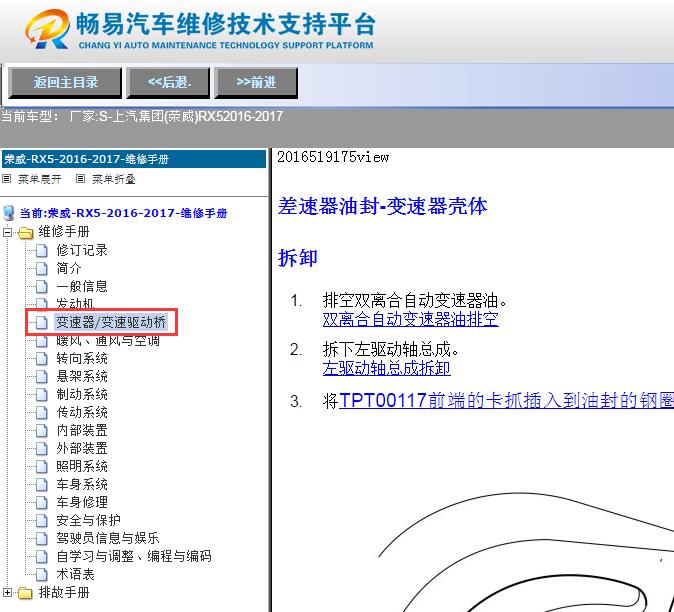The width and height of the screenshot is (674, 612).
Task: Click the page icon next to 制动系统
Action: [x=42, y=394]
